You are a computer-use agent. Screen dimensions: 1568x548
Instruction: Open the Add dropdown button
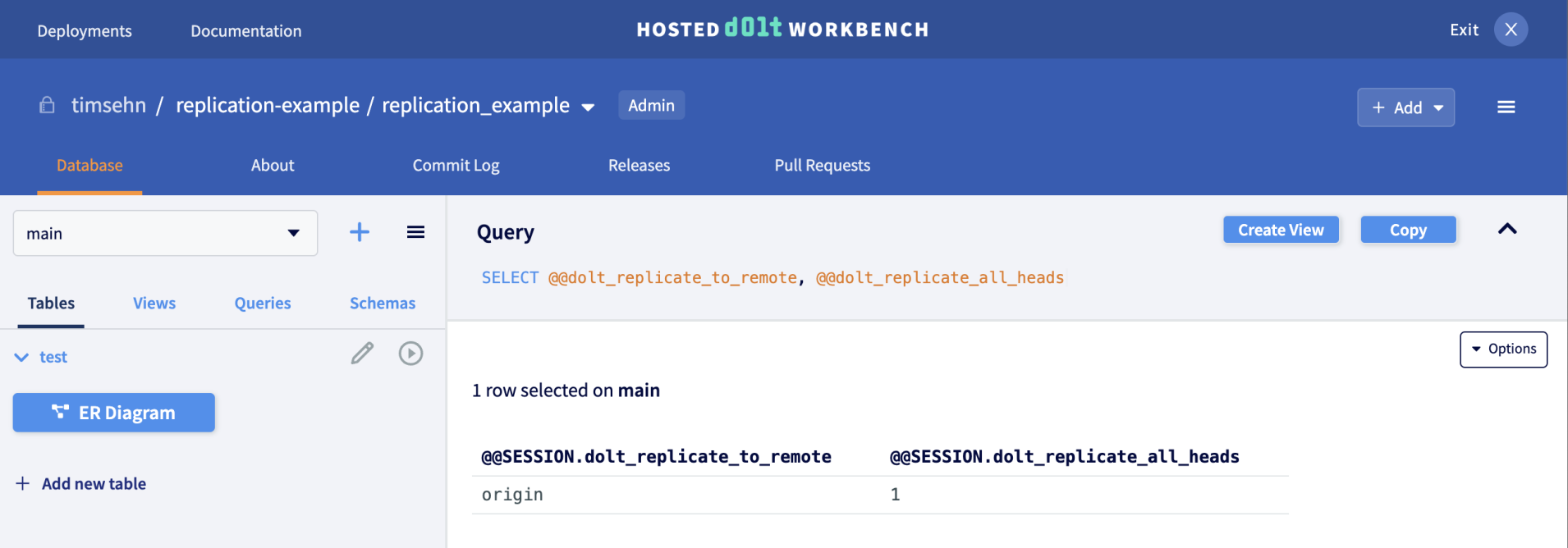tap(1405, 107)
